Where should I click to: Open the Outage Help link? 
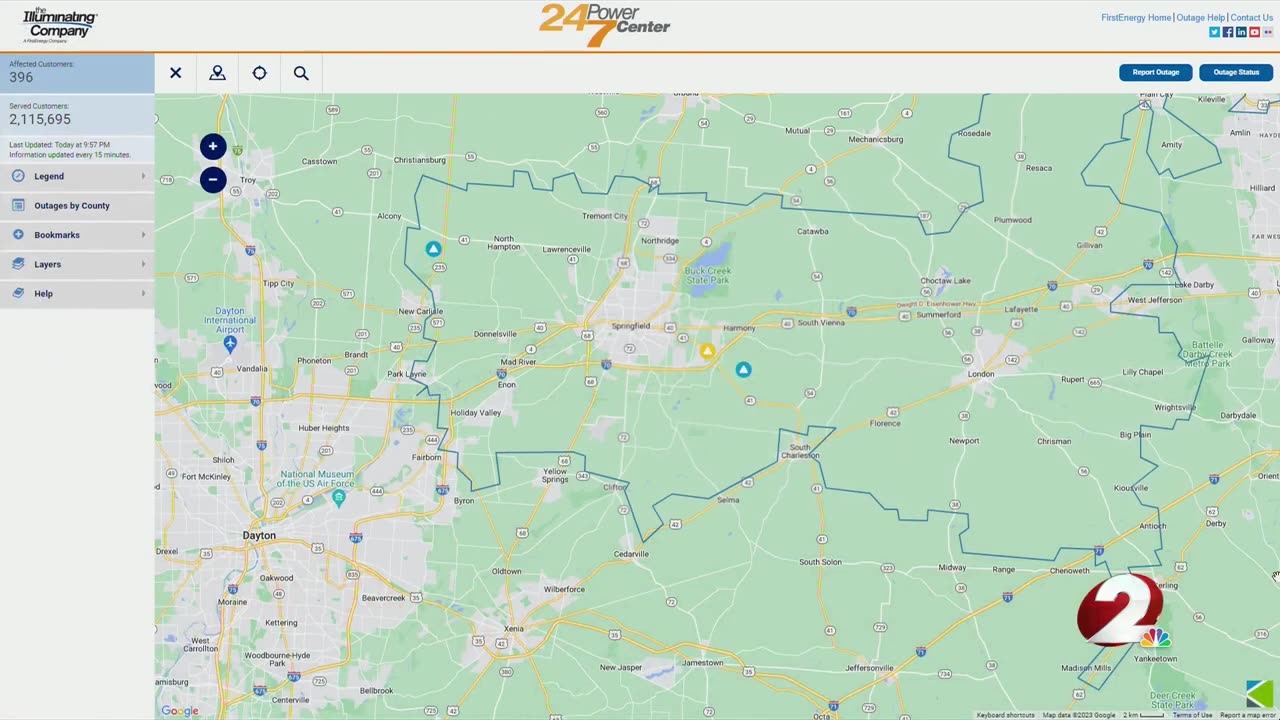pos(1200,18)
